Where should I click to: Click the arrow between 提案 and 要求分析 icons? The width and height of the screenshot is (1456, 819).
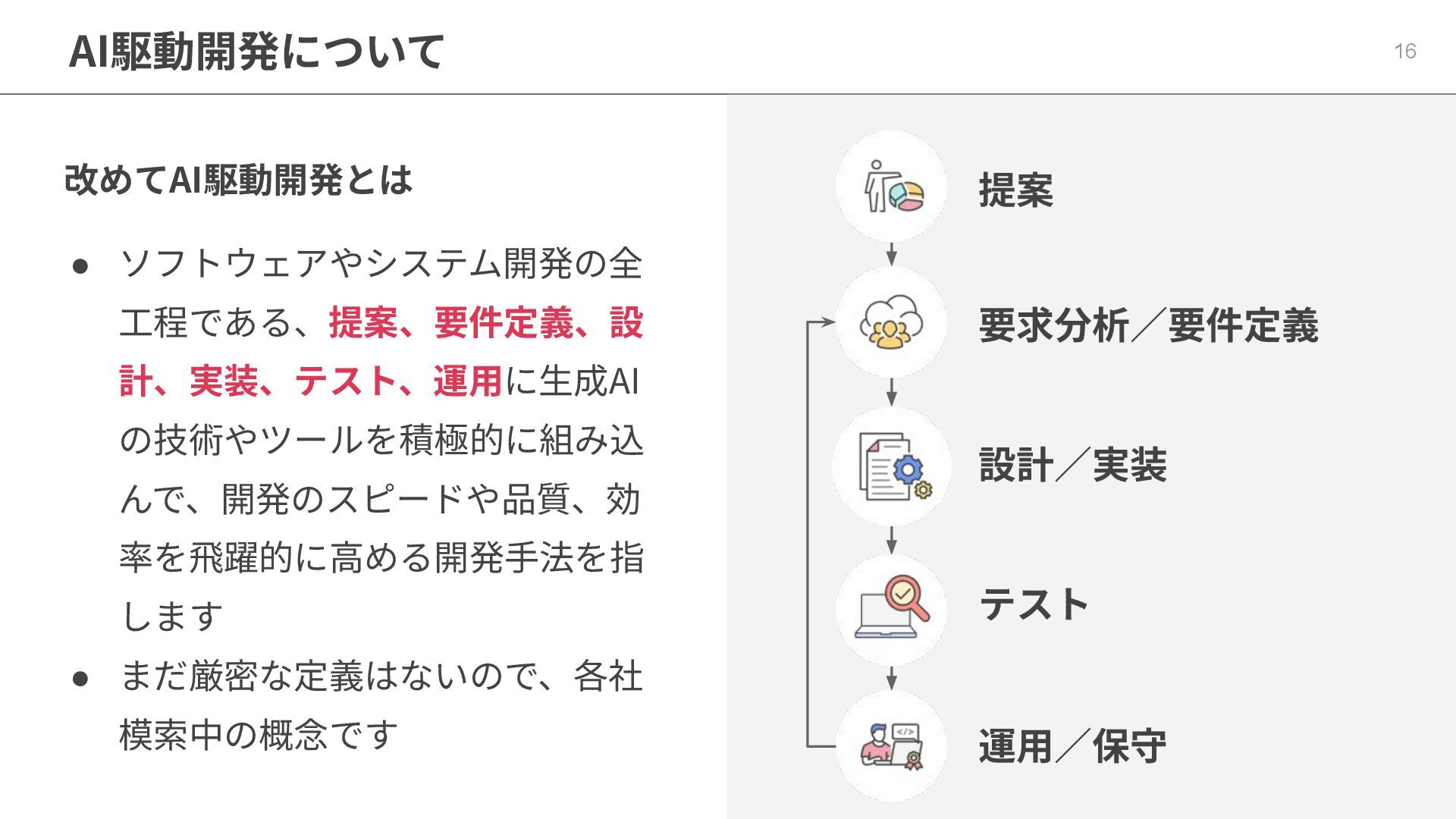click(892, 254)
